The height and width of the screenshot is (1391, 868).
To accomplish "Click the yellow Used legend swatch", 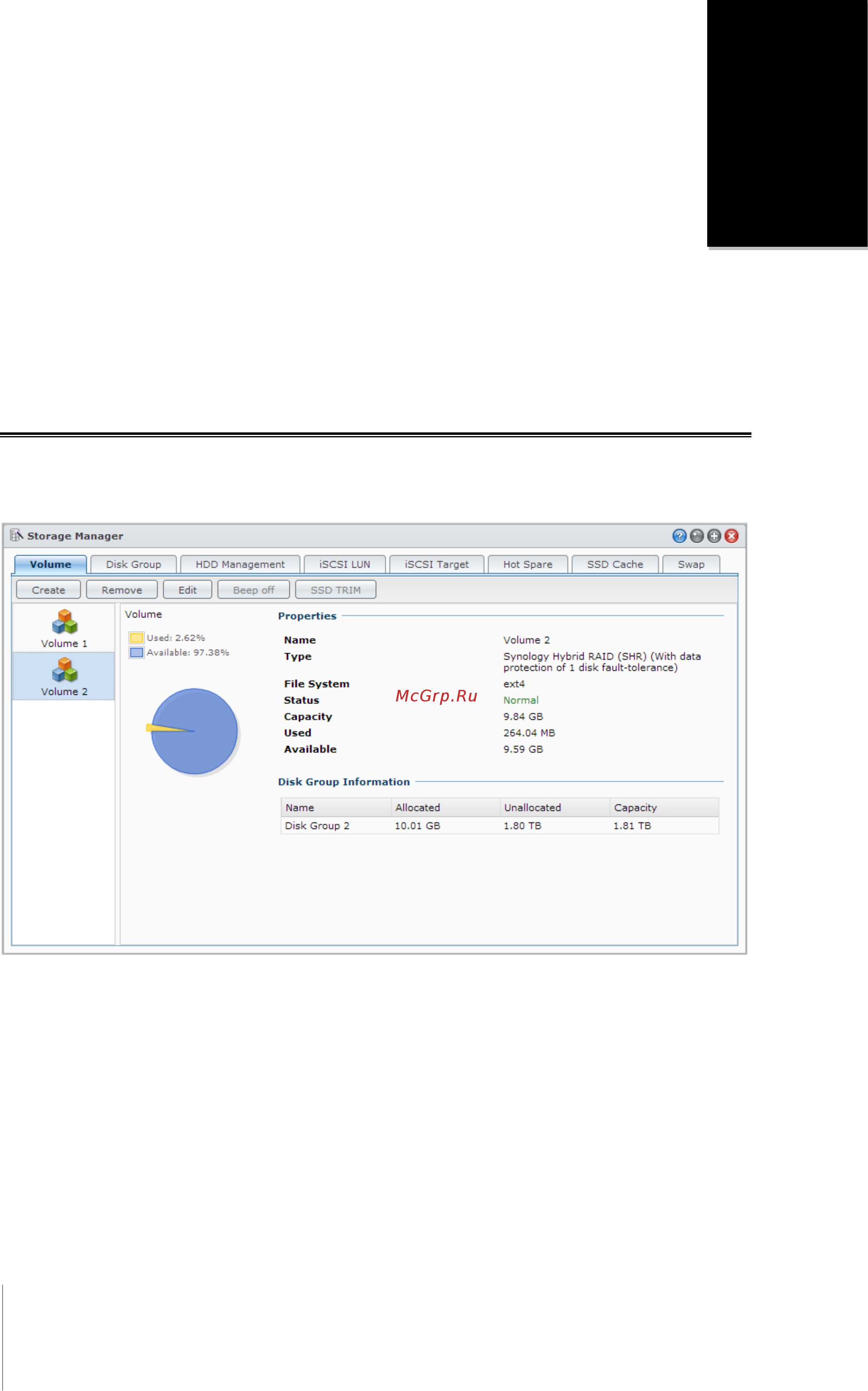I will 136,638.
